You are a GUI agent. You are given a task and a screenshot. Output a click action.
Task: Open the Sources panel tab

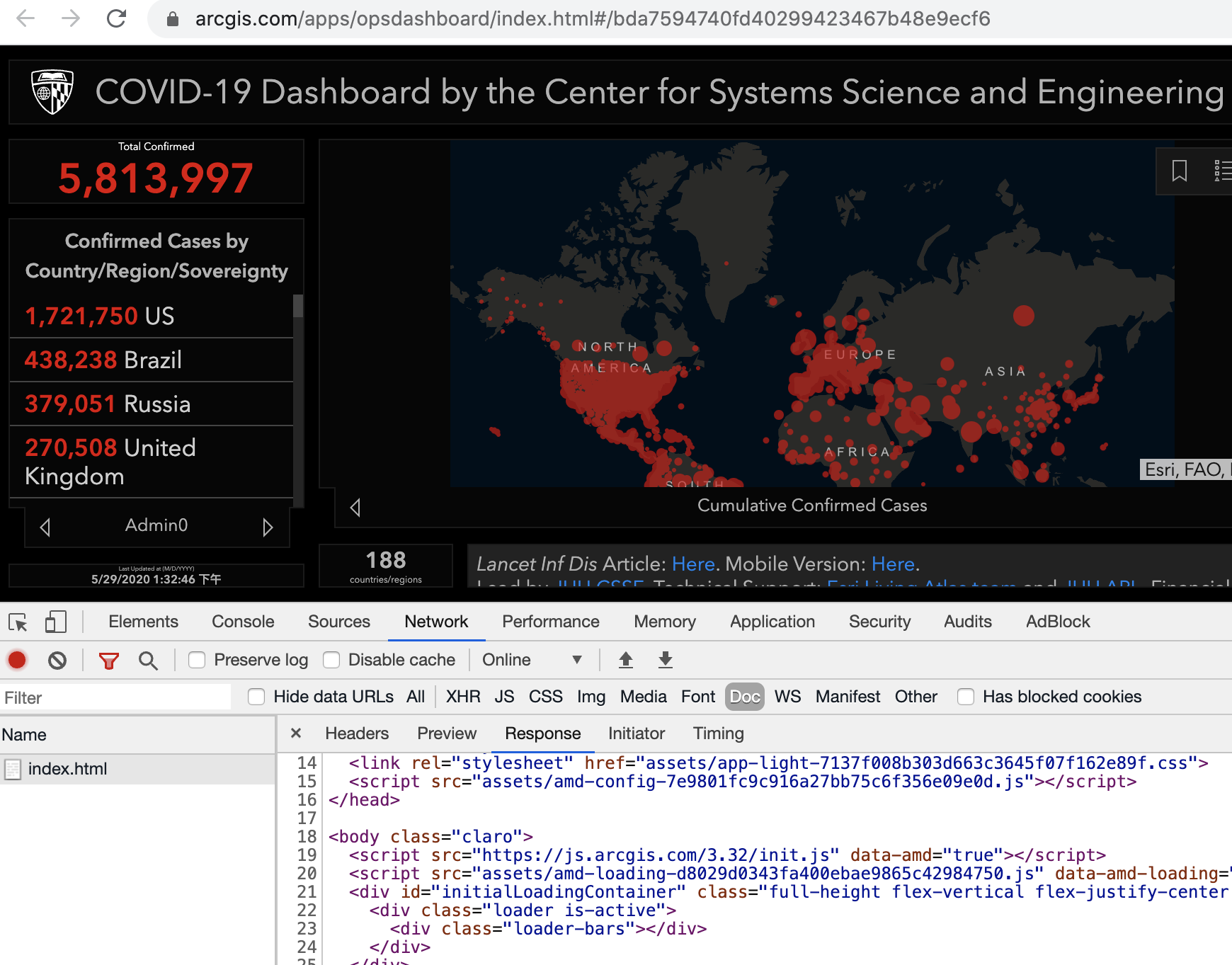point(339,622)
